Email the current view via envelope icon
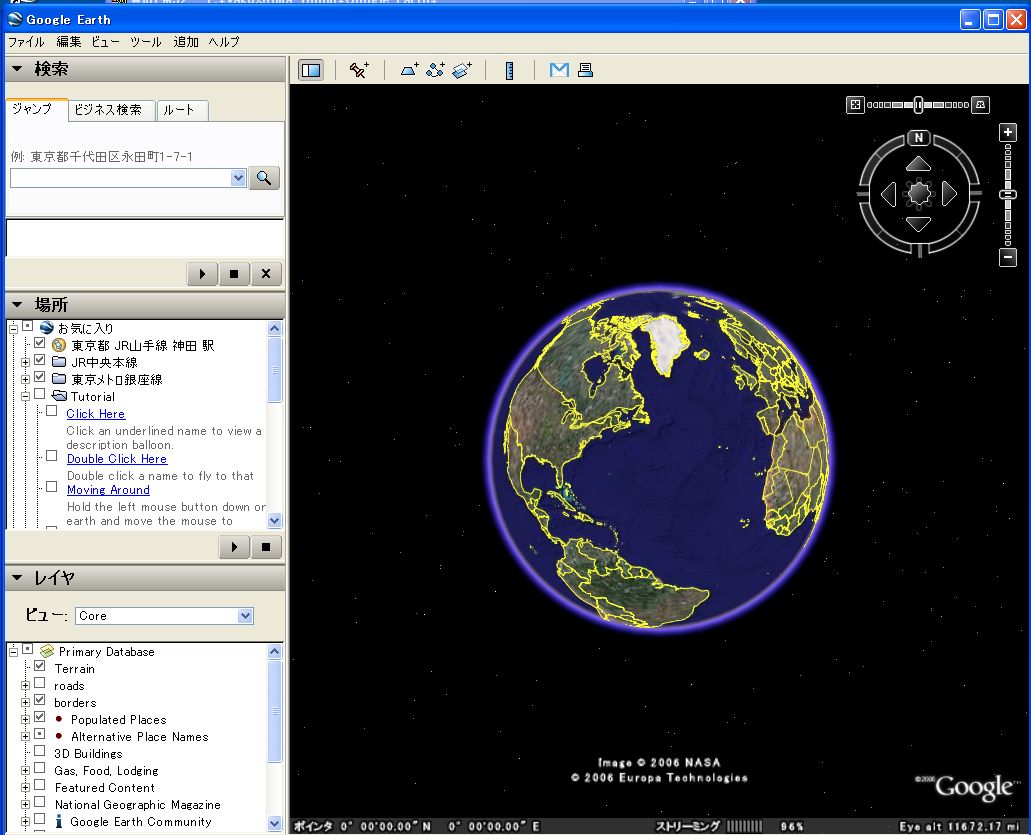This screenshot has width=1031, height=835. (559, 70)
